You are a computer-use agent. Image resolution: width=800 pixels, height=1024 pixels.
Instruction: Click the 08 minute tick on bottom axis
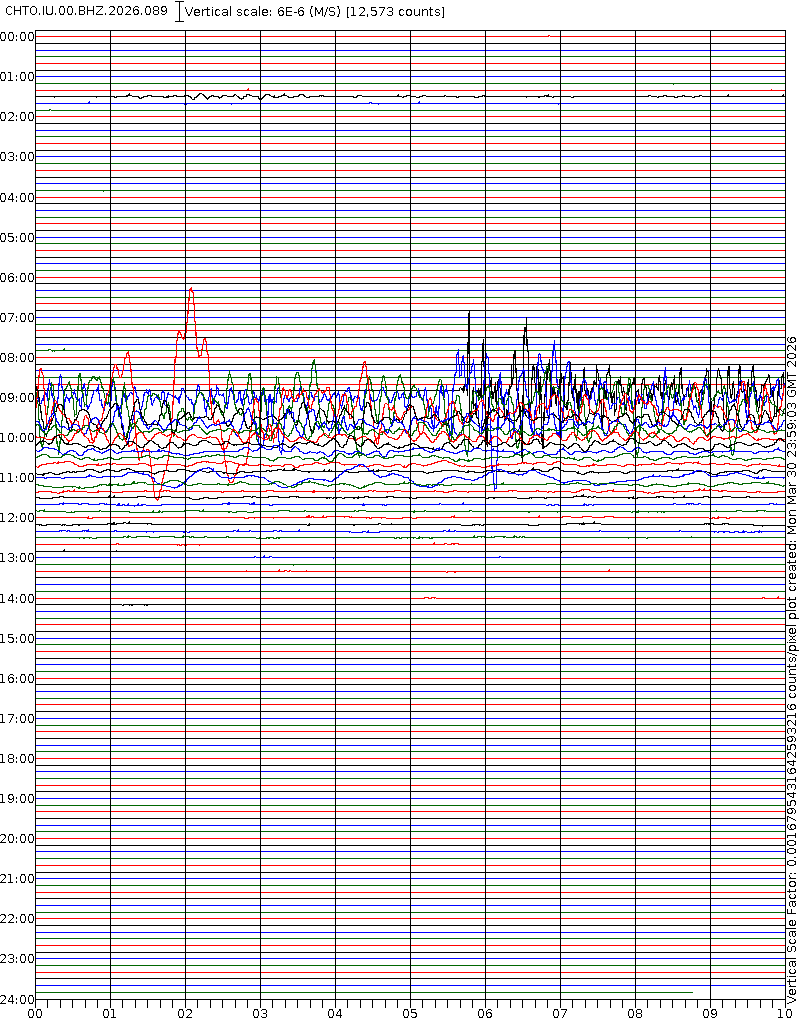click(635, 1014)
